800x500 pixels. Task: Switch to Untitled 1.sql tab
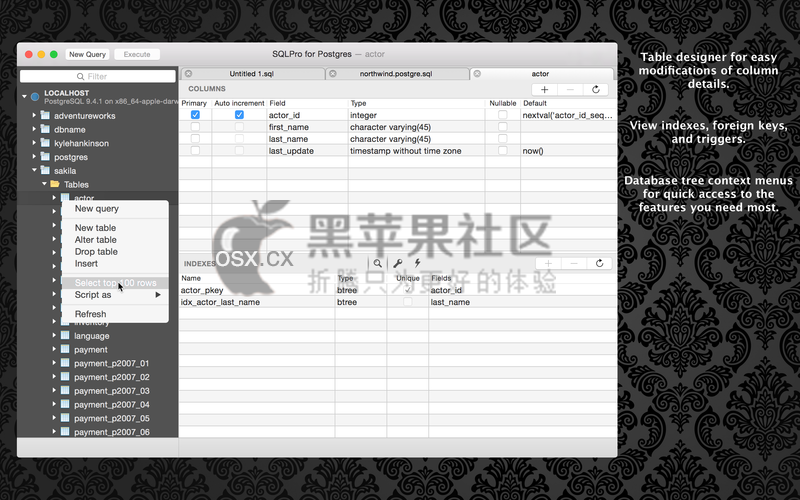[252, 73]
